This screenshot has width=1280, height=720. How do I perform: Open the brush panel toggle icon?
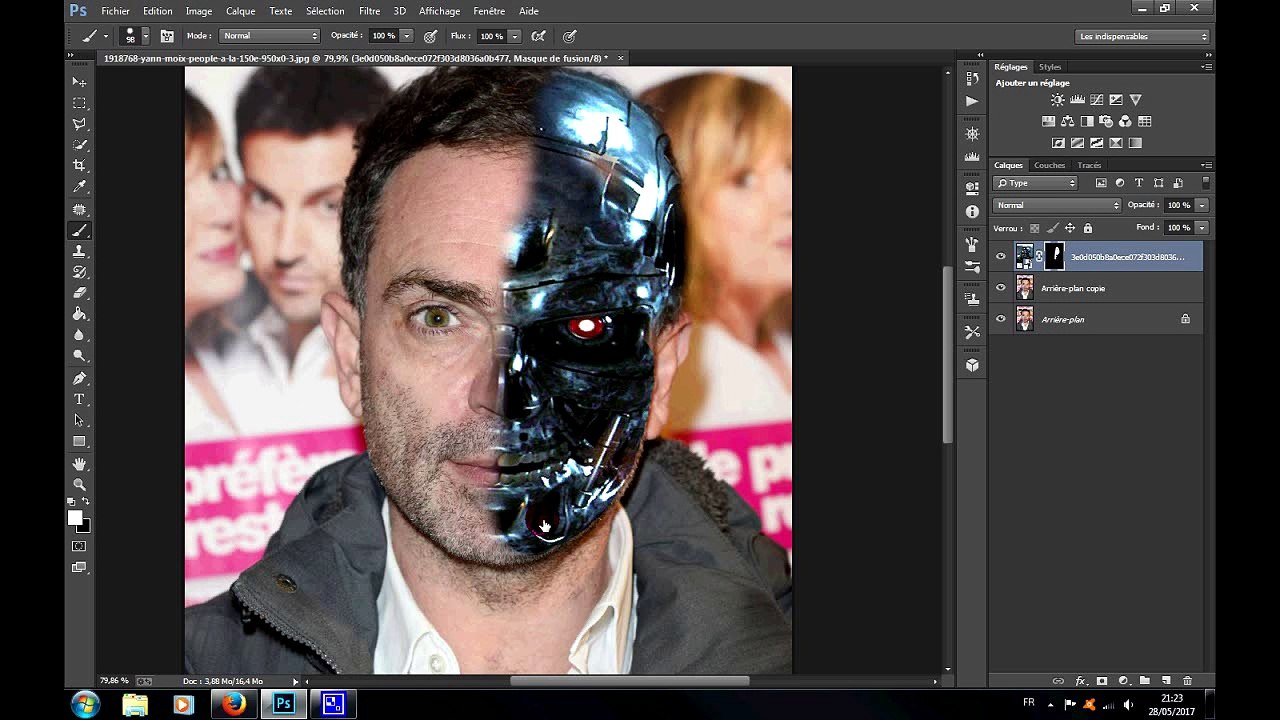coord(167,36)
